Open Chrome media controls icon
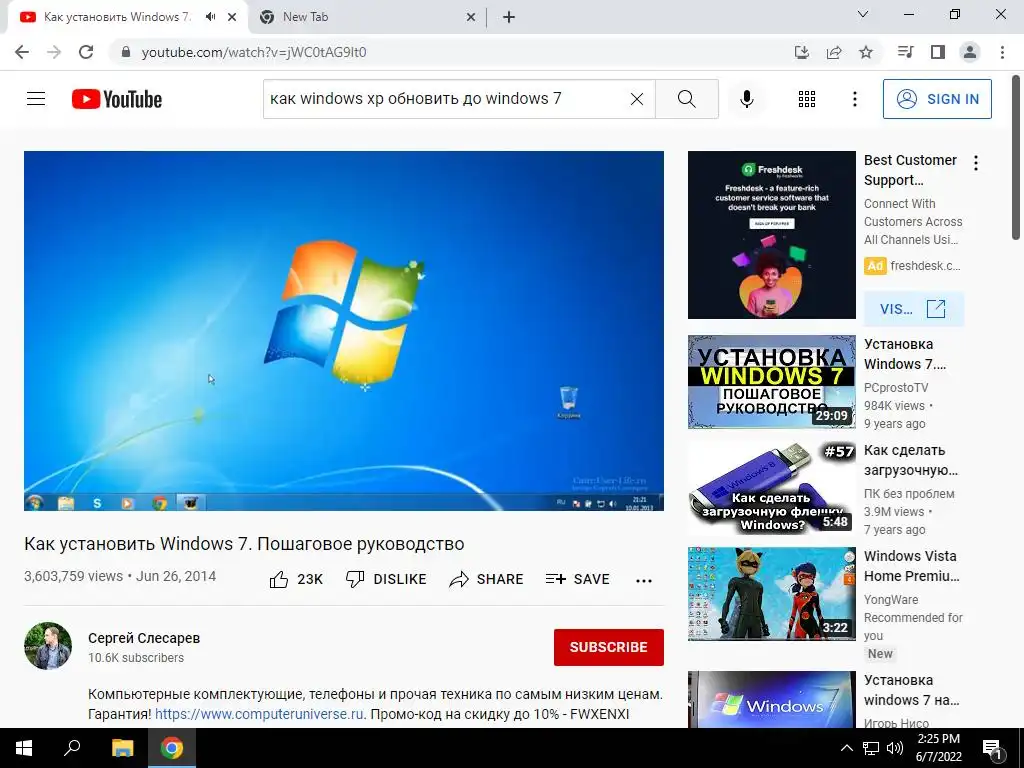The width and height of the screenshot is (1024, 768). point(905,52)
